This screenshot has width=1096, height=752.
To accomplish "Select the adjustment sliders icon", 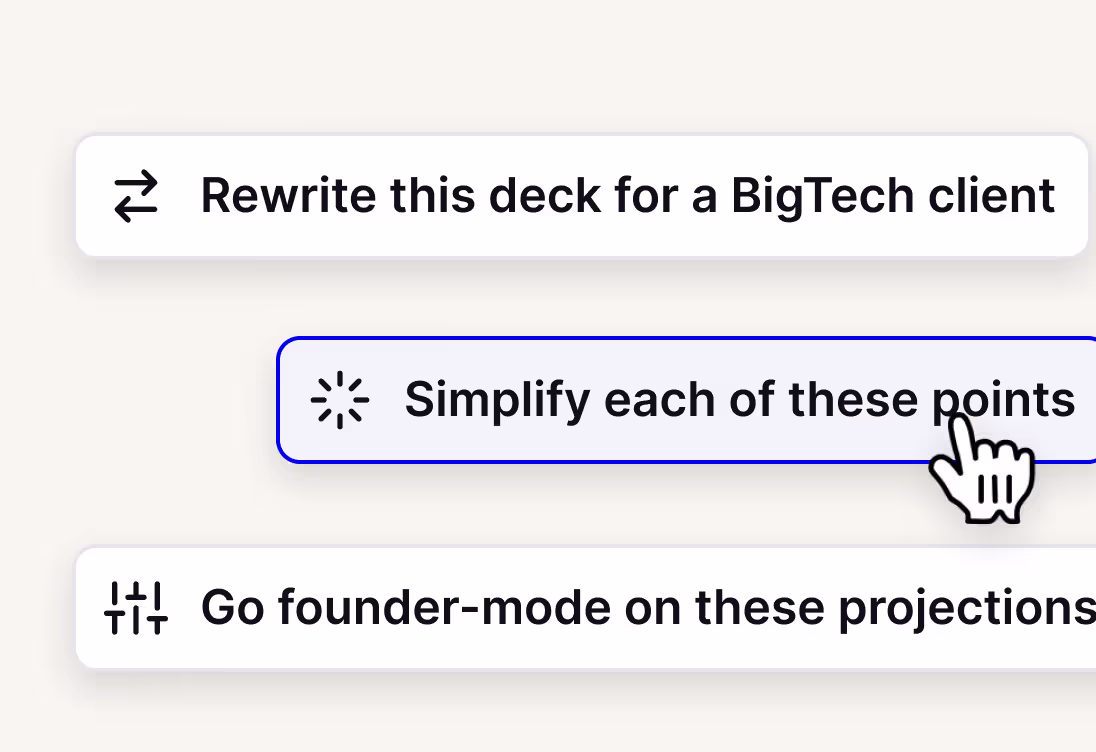I will tap(136, 608).
